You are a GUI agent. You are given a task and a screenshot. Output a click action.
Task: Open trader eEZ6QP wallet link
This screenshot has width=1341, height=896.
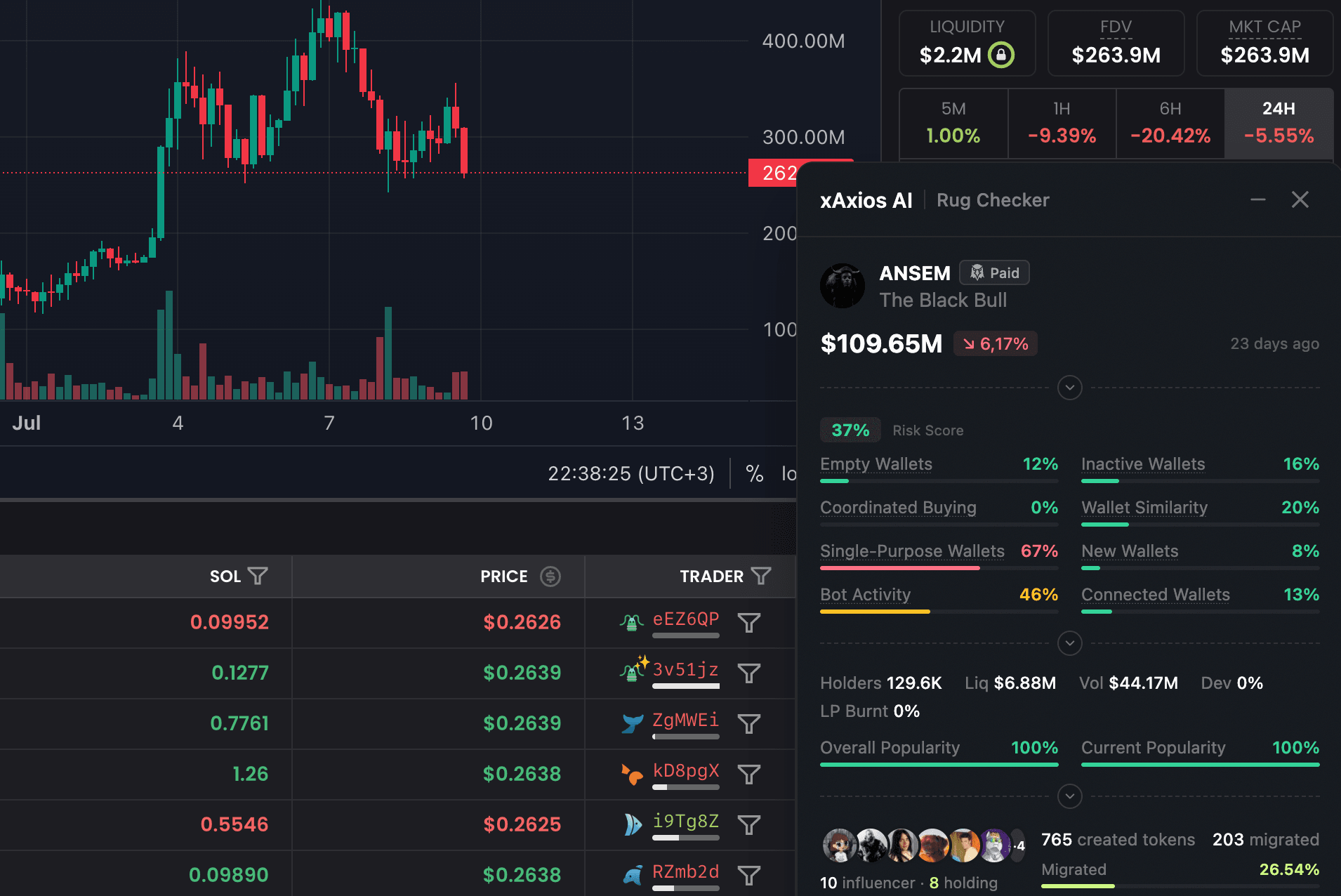click(x=686, y=619)
